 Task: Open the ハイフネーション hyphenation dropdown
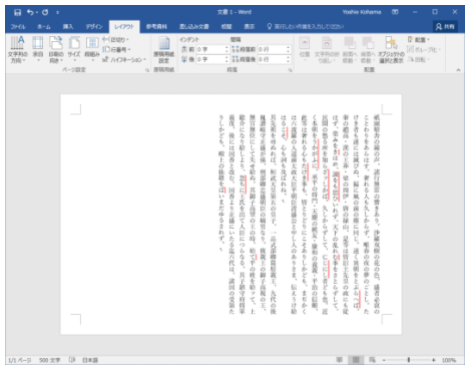(x=124, y=60)
